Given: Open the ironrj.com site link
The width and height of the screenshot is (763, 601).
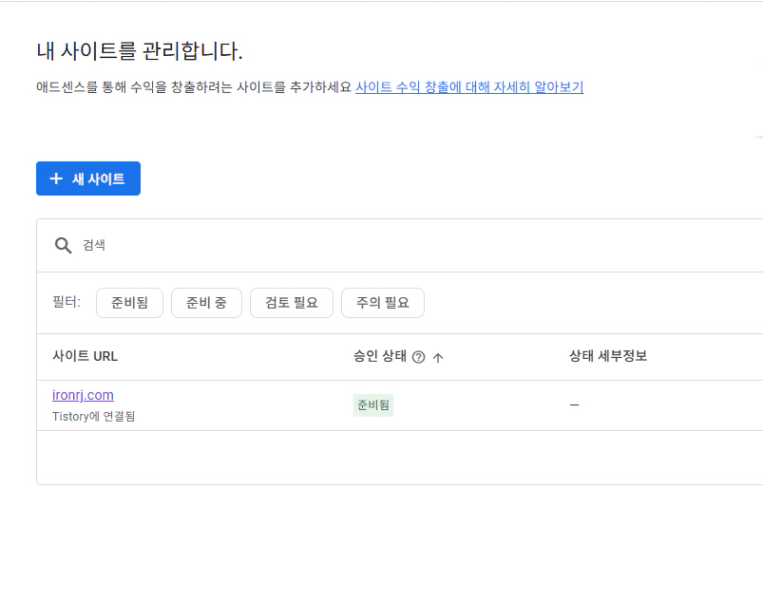Looking at the screenshot, I should click(x=83, y=395).
